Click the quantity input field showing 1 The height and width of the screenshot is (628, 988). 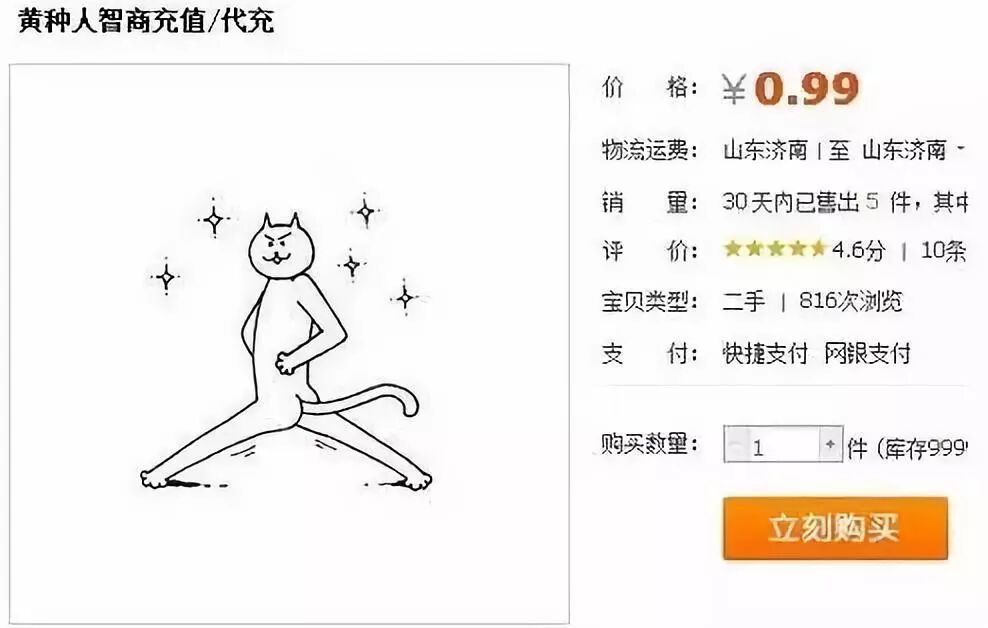pos(783,445)
